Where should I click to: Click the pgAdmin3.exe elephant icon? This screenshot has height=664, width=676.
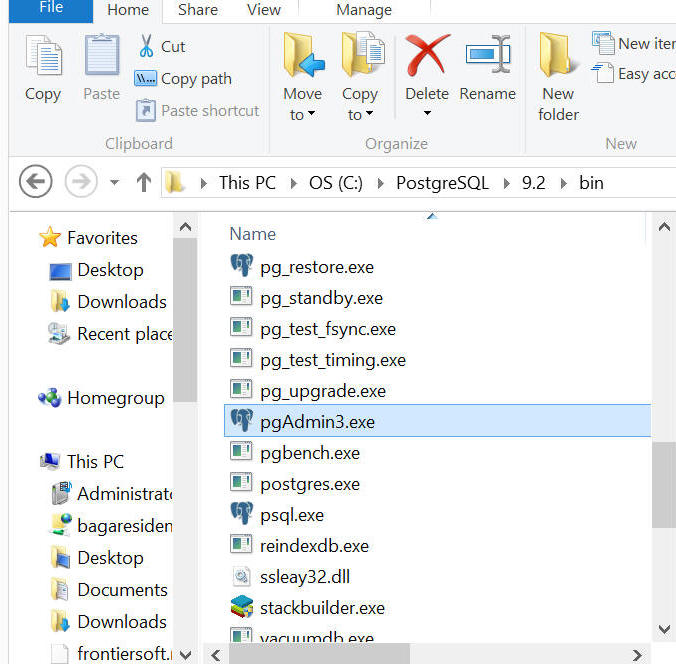[241, 420]
